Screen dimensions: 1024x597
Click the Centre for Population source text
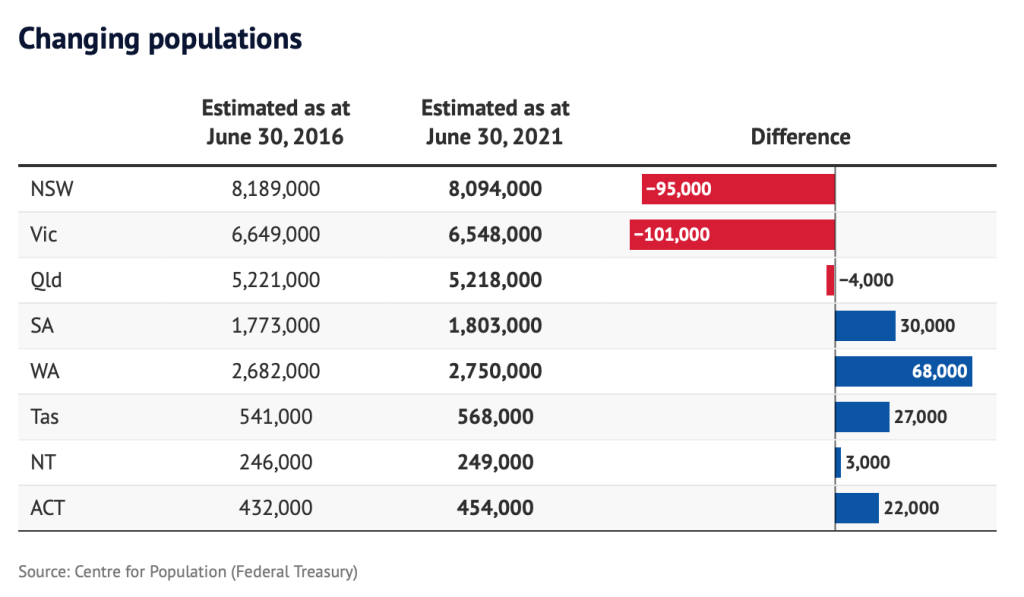[188, 572]
